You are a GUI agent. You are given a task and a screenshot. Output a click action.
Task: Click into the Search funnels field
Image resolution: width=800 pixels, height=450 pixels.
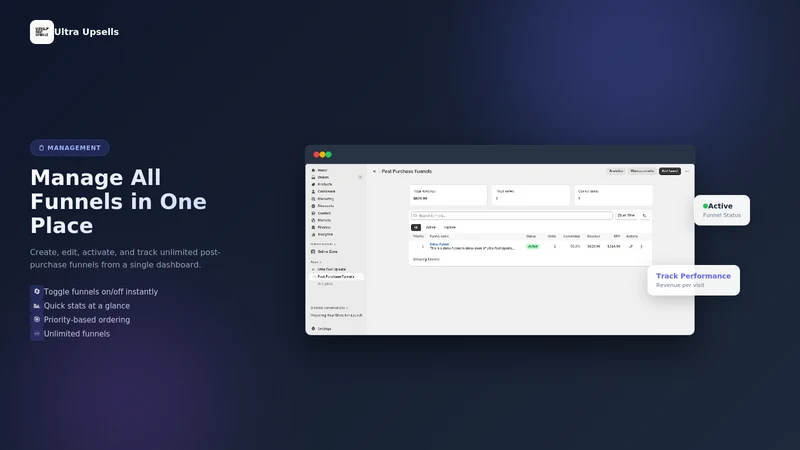[512, 215]
